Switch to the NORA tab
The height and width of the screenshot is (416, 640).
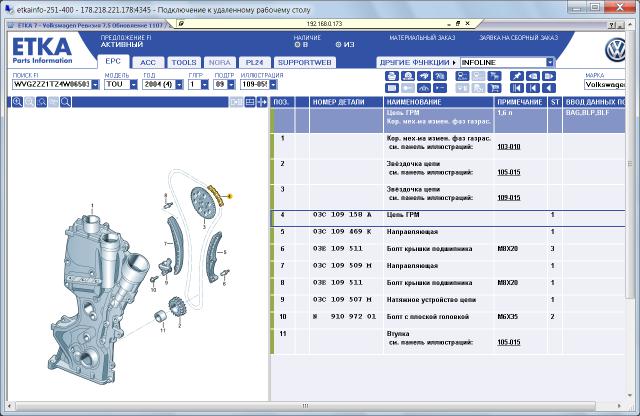point(220,62)
